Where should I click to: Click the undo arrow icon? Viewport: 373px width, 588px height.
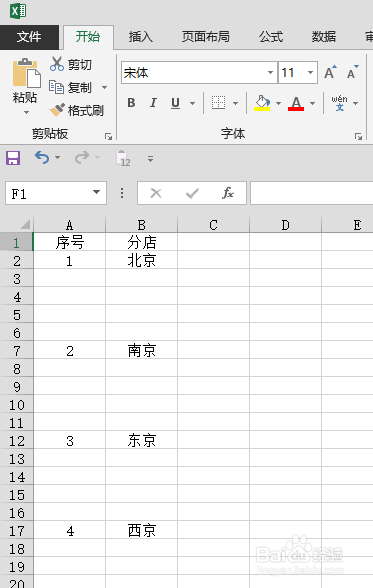[x=42, y=158]
